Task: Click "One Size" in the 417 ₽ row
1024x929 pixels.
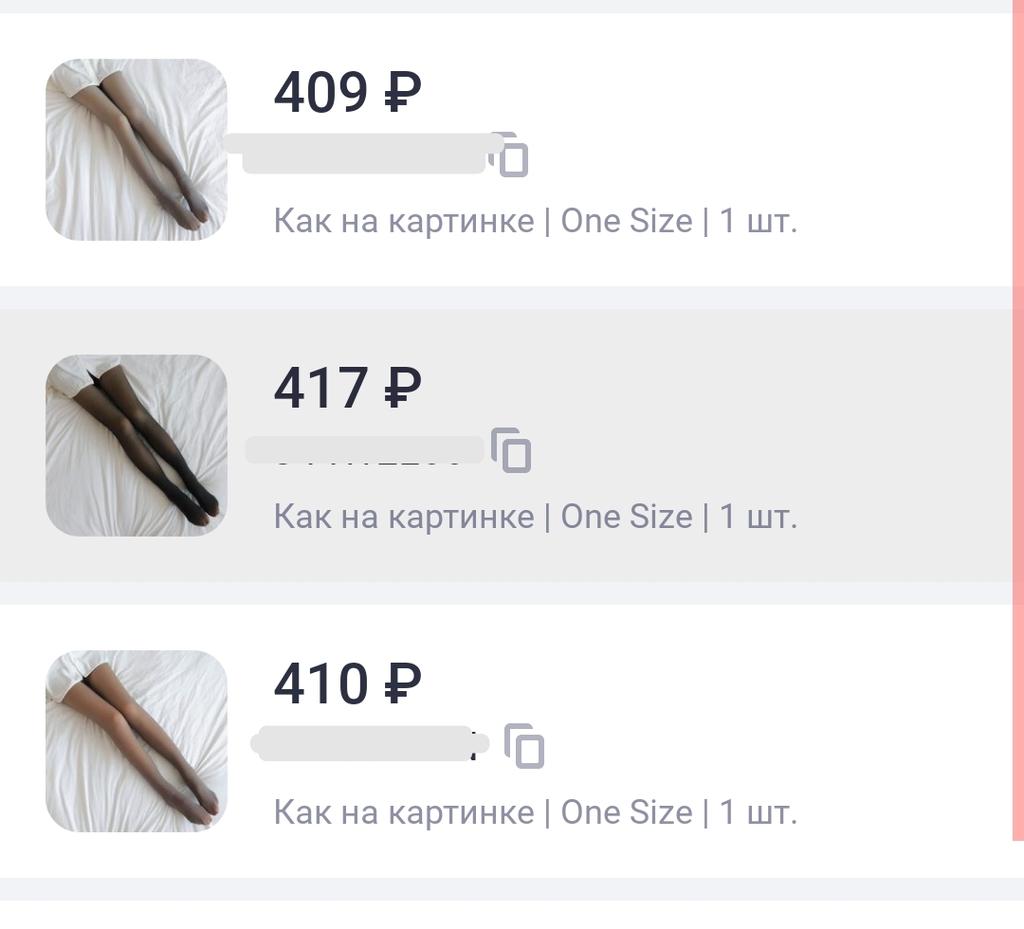Action: tap(626, 517)
